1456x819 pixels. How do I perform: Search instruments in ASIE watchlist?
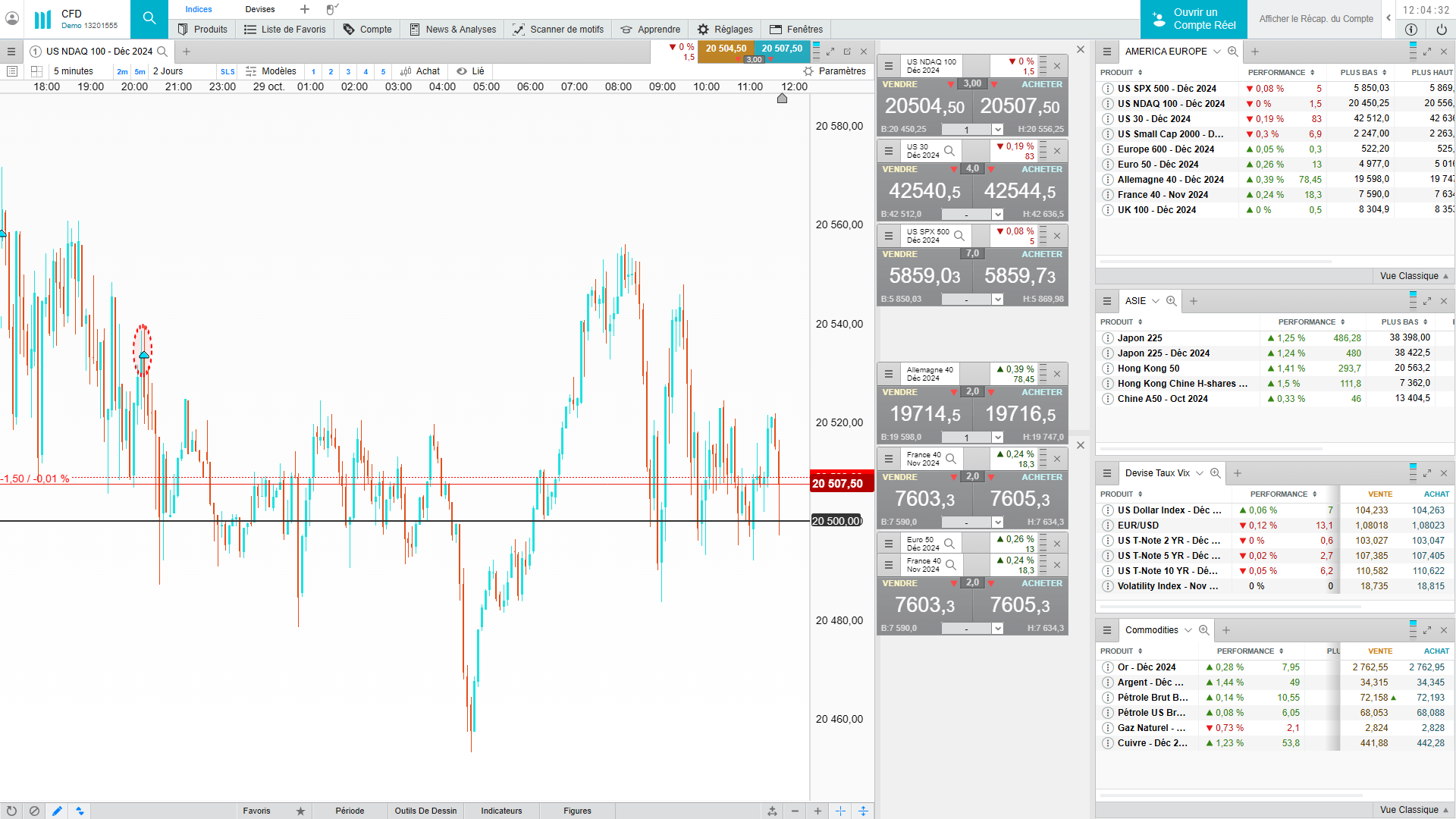(x=1172, y=301)
